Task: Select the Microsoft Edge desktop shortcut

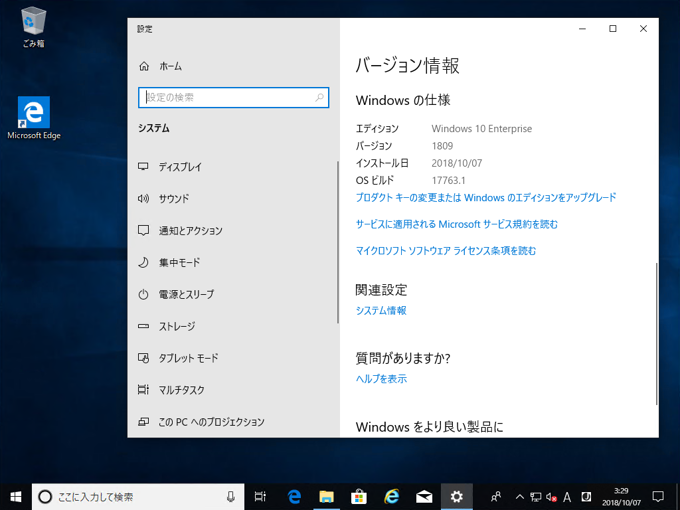Action: (x=34, y=118)
